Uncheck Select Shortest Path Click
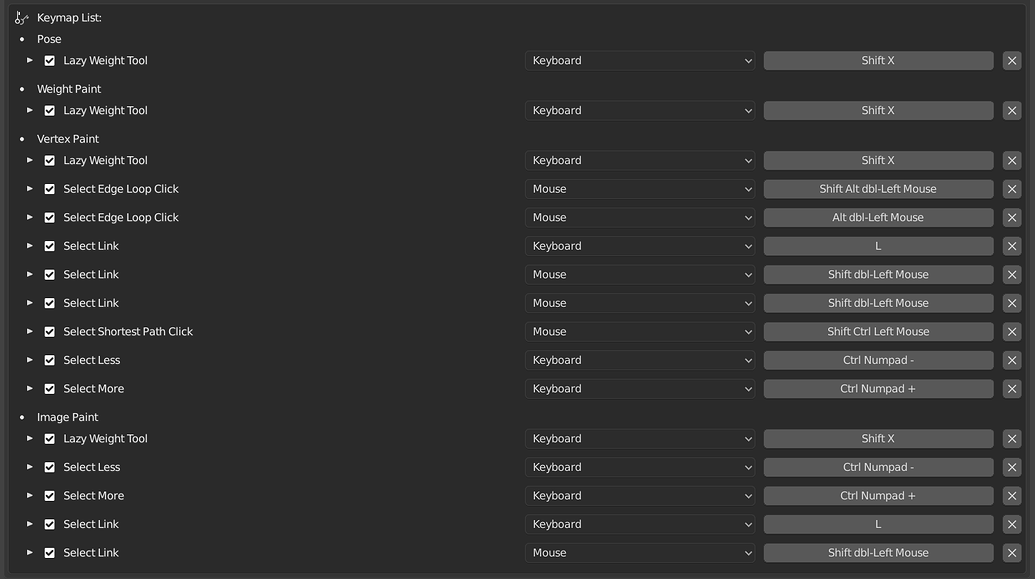Screen dimensions: 1035x579 50,332
